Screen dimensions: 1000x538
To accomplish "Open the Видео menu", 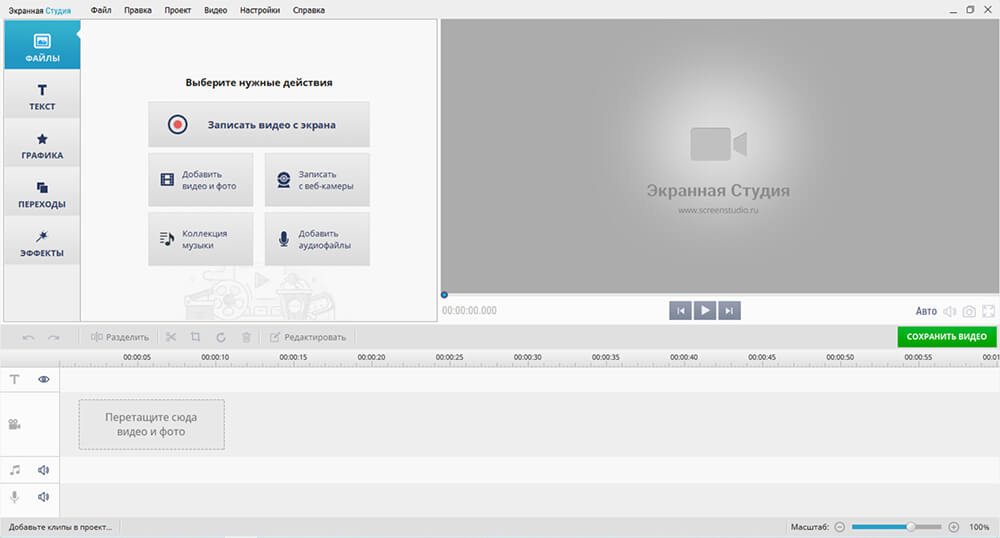I will click(x=216, y=10).
